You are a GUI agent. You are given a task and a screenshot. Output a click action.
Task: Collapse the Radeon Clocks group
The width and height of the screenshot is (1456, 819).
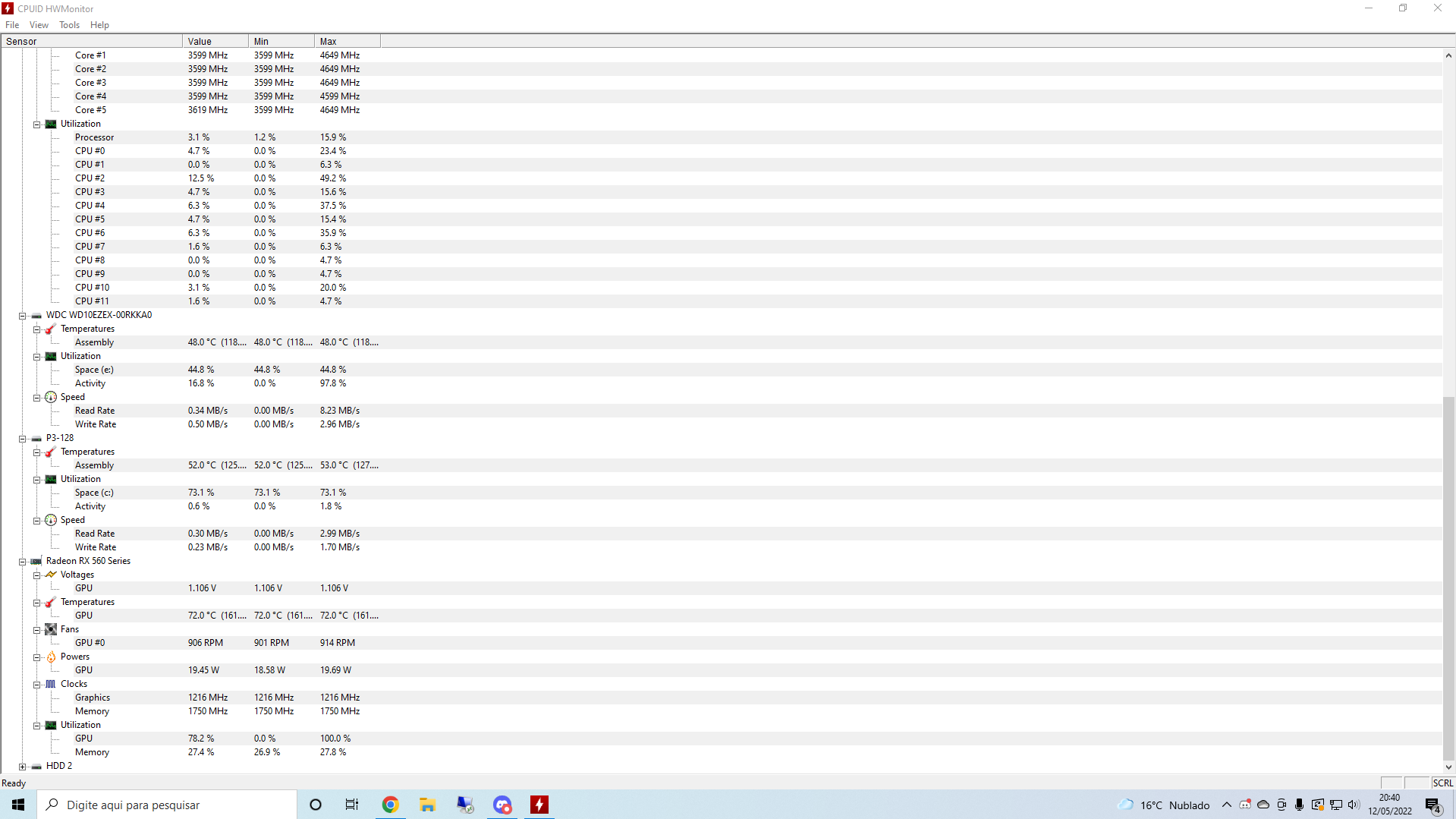(x=36, y=685)
